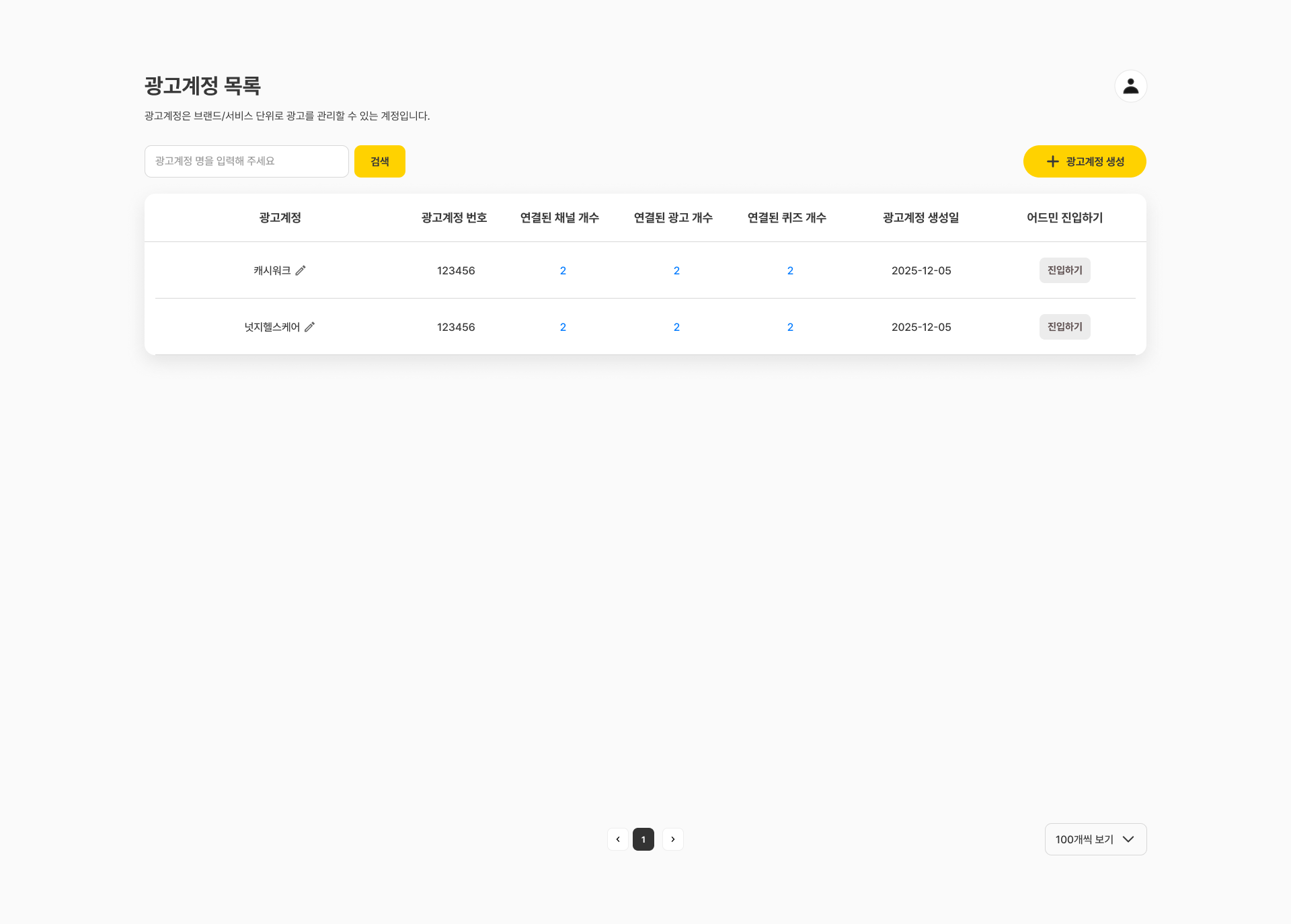Click the 연결된 퀴즈 개수 column header
The height and width of the screenshot is (924, 1291).
pyautogui.click(x=787, y=217)
